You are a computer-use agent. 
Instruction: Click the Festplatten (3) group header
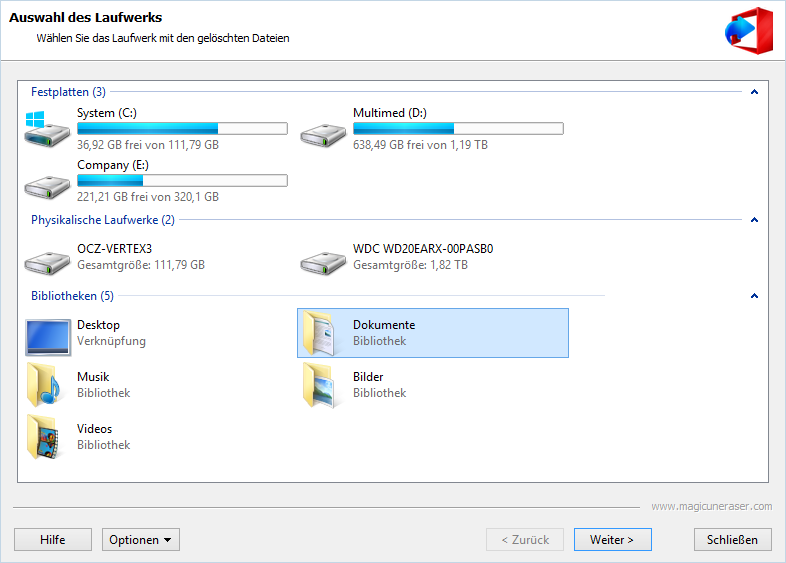coord(68,92)
